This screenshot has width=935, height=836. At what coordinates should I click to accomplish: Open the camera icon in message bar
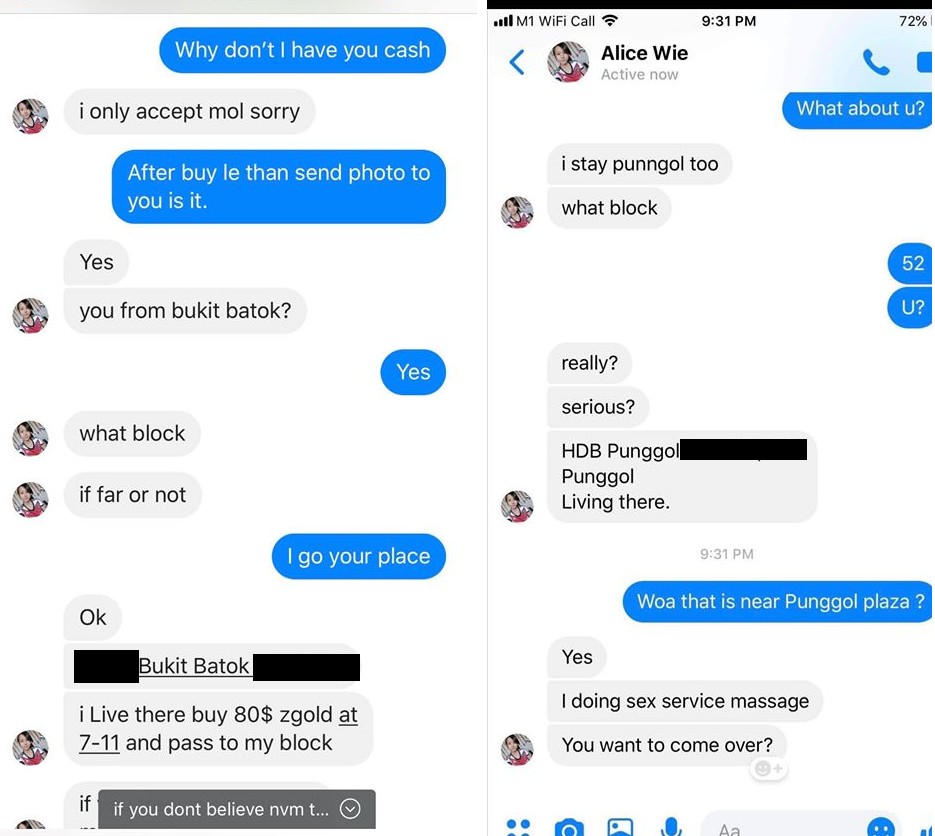[x=569, y=828]
